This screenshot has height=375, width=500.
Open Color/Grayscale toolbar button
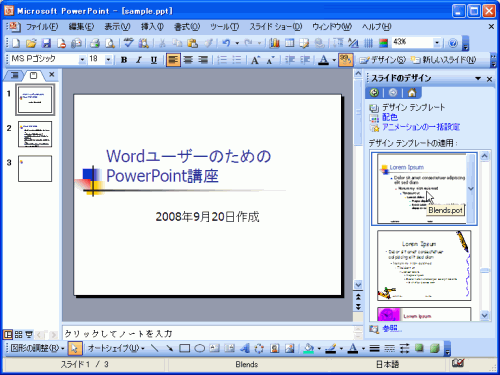(x=384, y=43)
